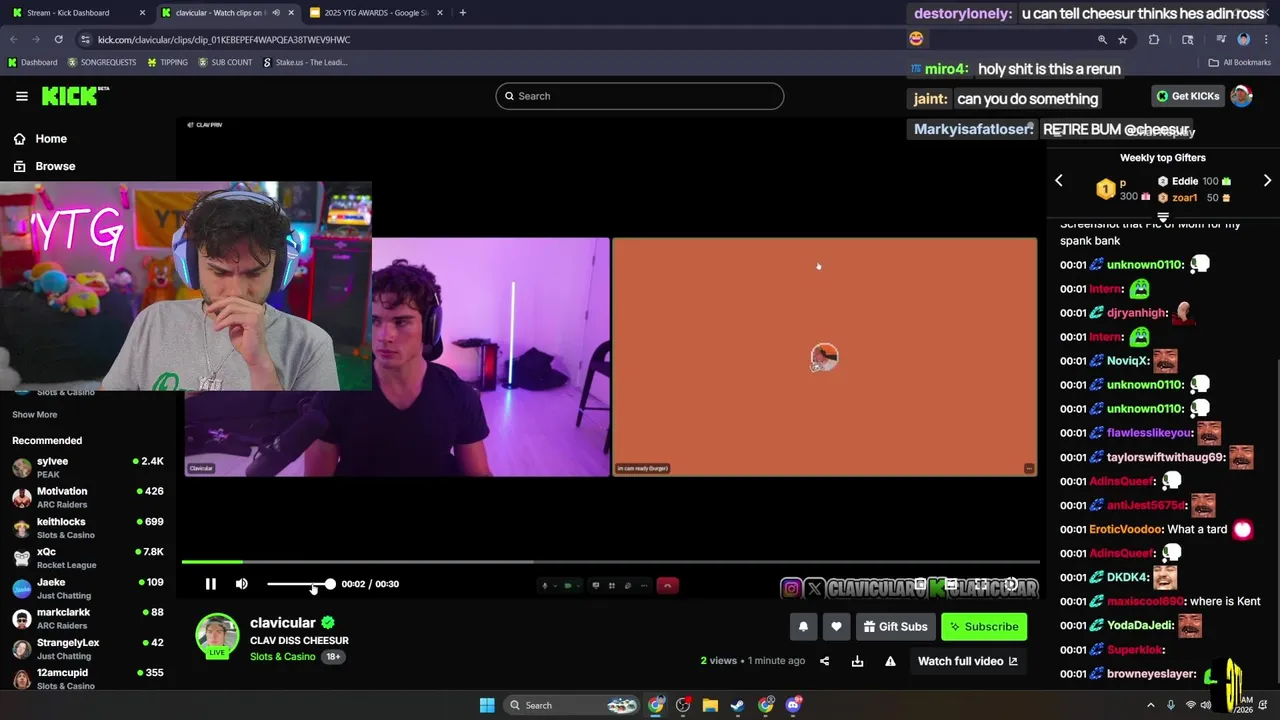This screenshot has width=1280, height=720.
Task: Open the browser extensions puzzle icon
Action: tap(1154, 39)
